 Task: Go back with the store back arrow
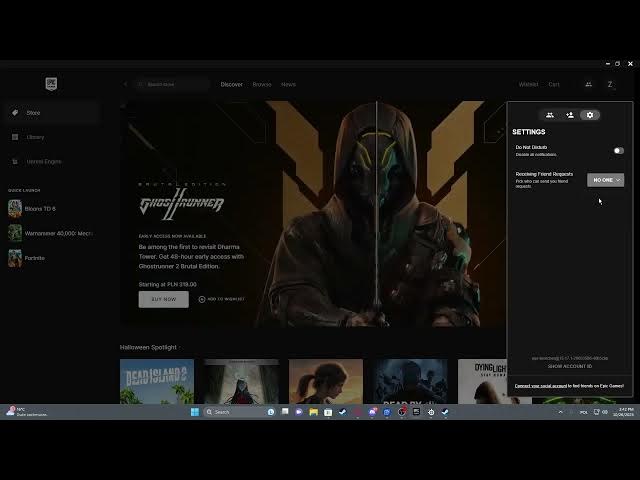click(x=125, y=84)
